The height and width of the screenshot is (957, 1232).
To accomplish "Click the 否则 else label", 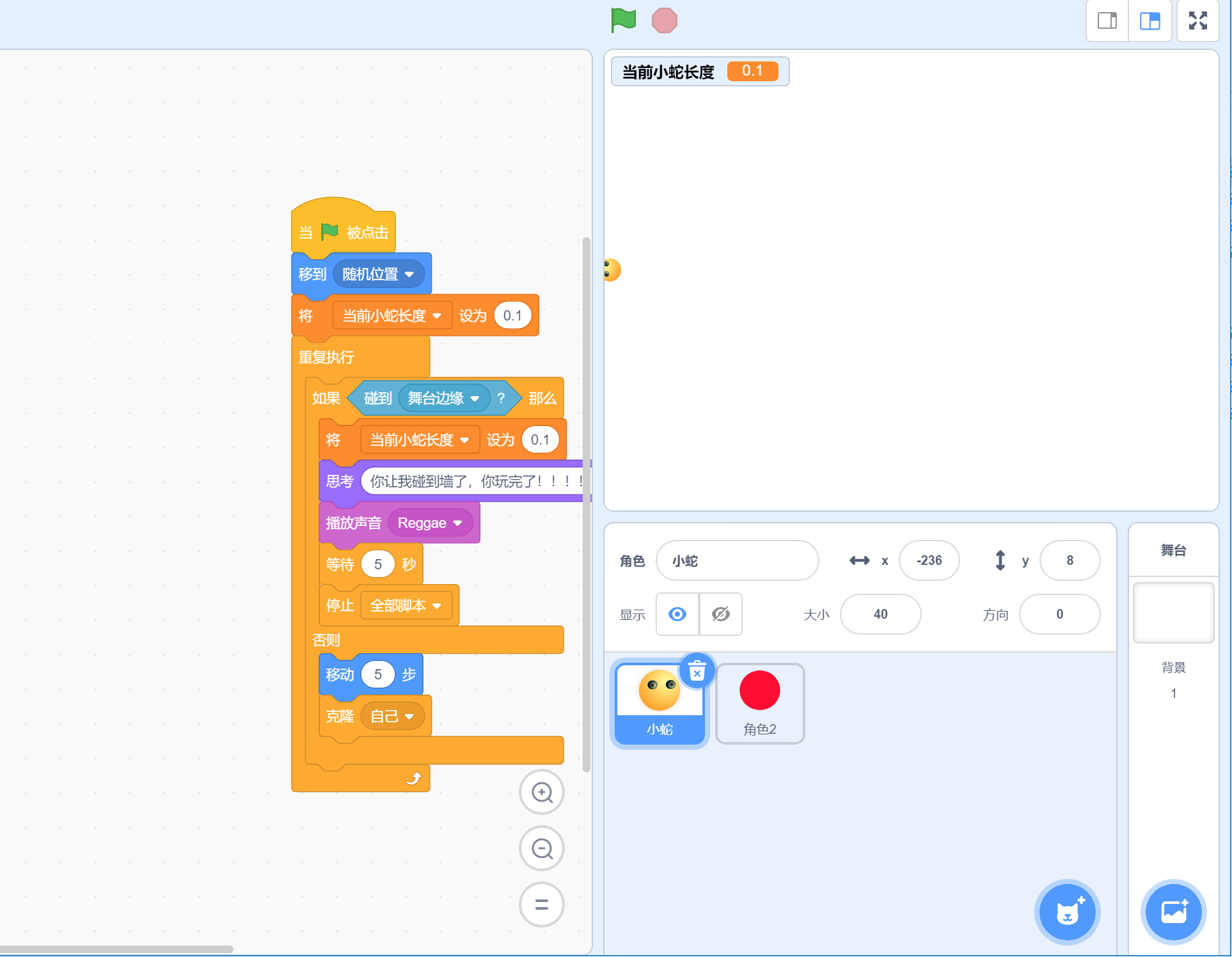I will click(326, 640).
